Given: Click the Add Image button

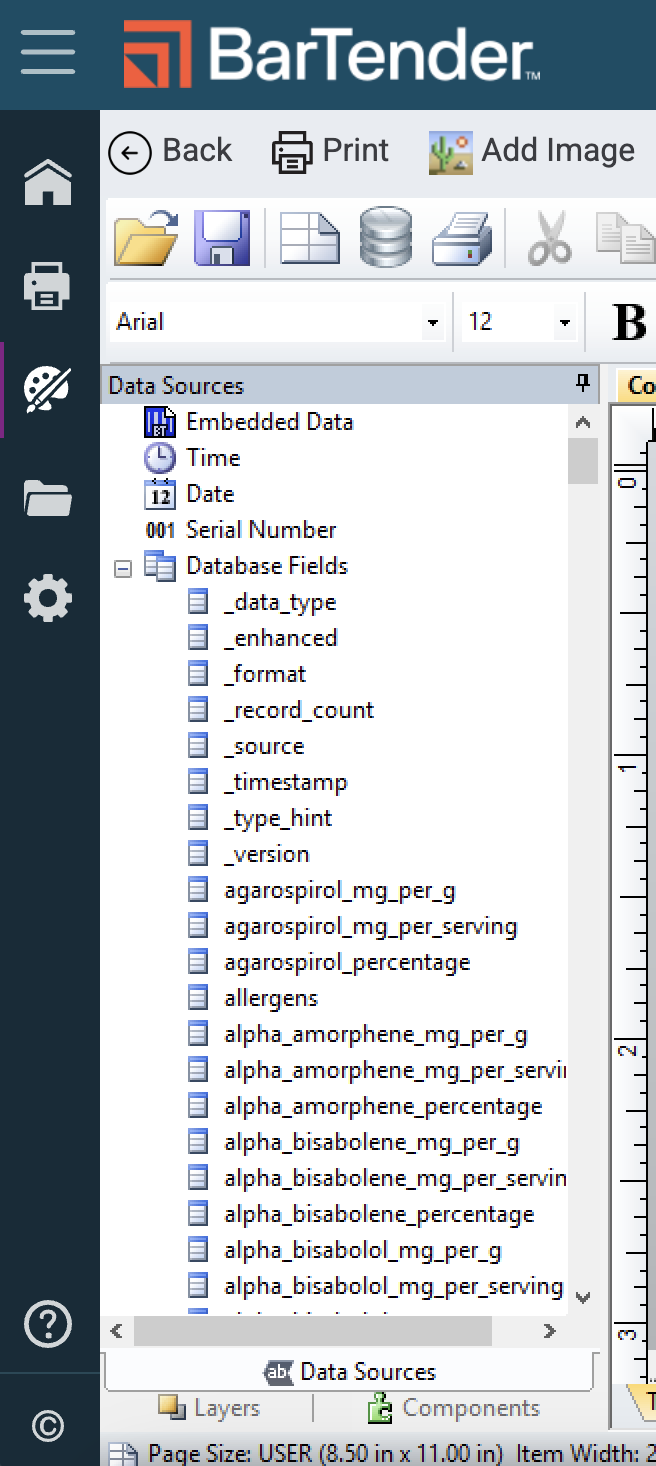Looking at the screenshot, I should pyautogui.click(x=532, y=151).
